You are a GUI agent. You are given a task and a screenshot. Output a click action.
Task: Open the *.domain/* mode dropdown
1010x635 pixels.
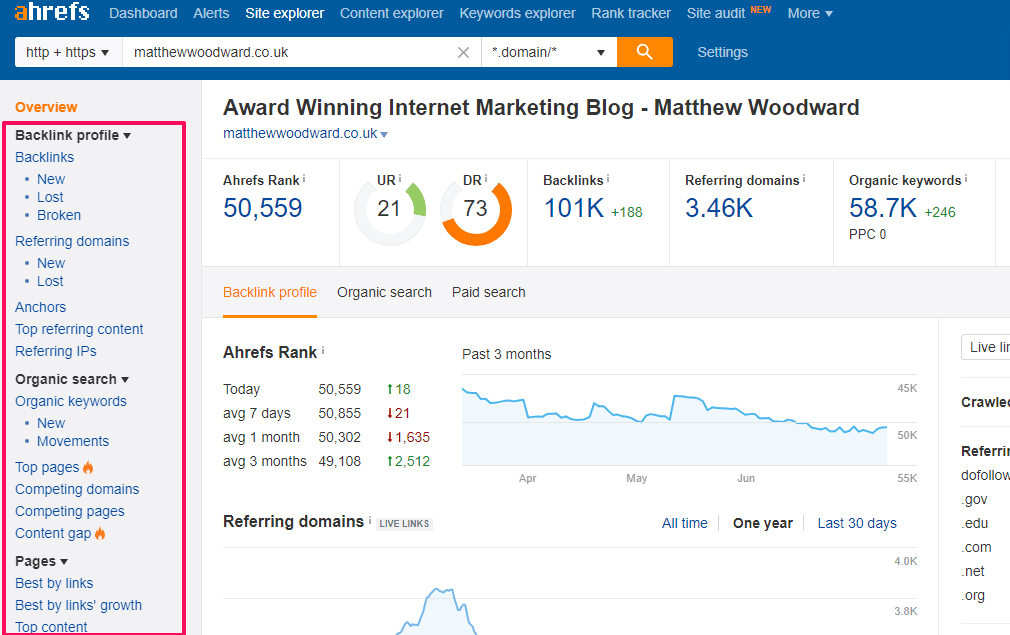(x=549, y=52)
